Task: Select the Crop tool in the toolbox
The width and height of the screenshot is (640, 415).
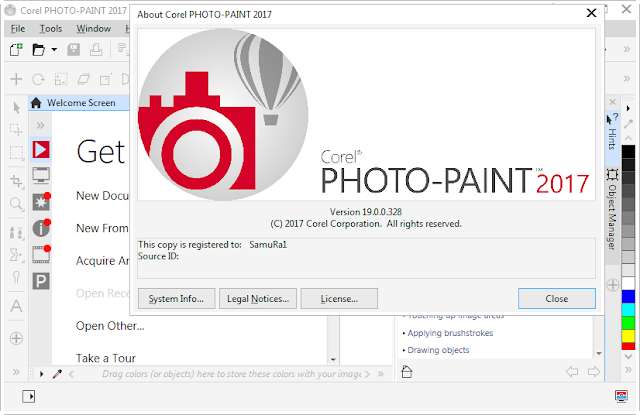Action: [17, 181]
